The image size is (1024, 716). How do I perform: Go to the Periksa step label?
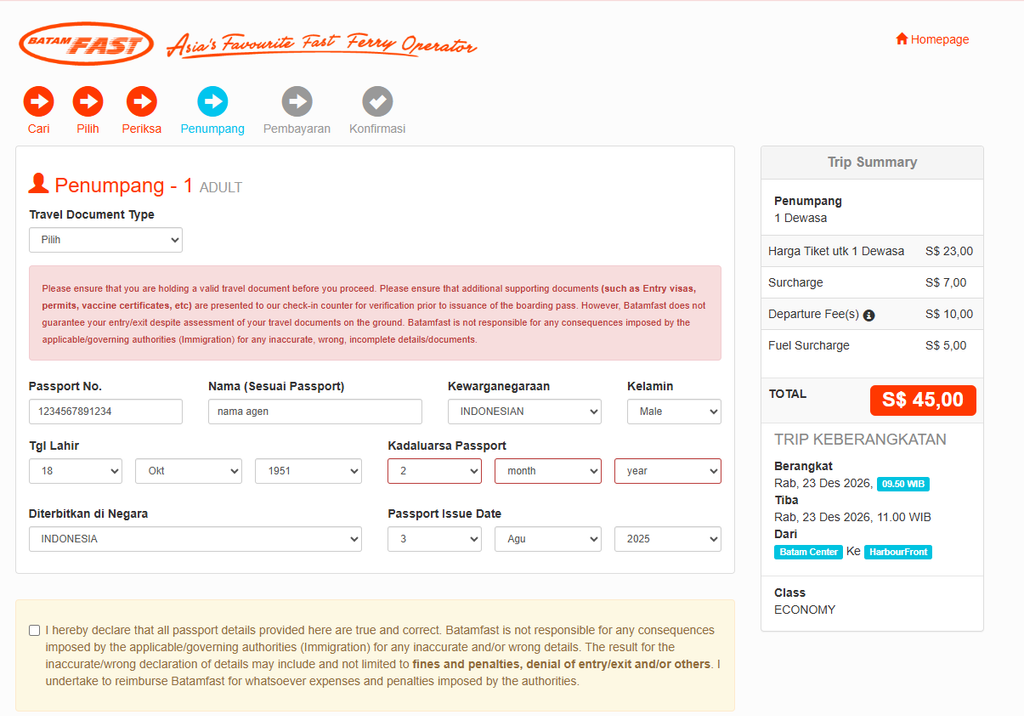pos(142,129)
